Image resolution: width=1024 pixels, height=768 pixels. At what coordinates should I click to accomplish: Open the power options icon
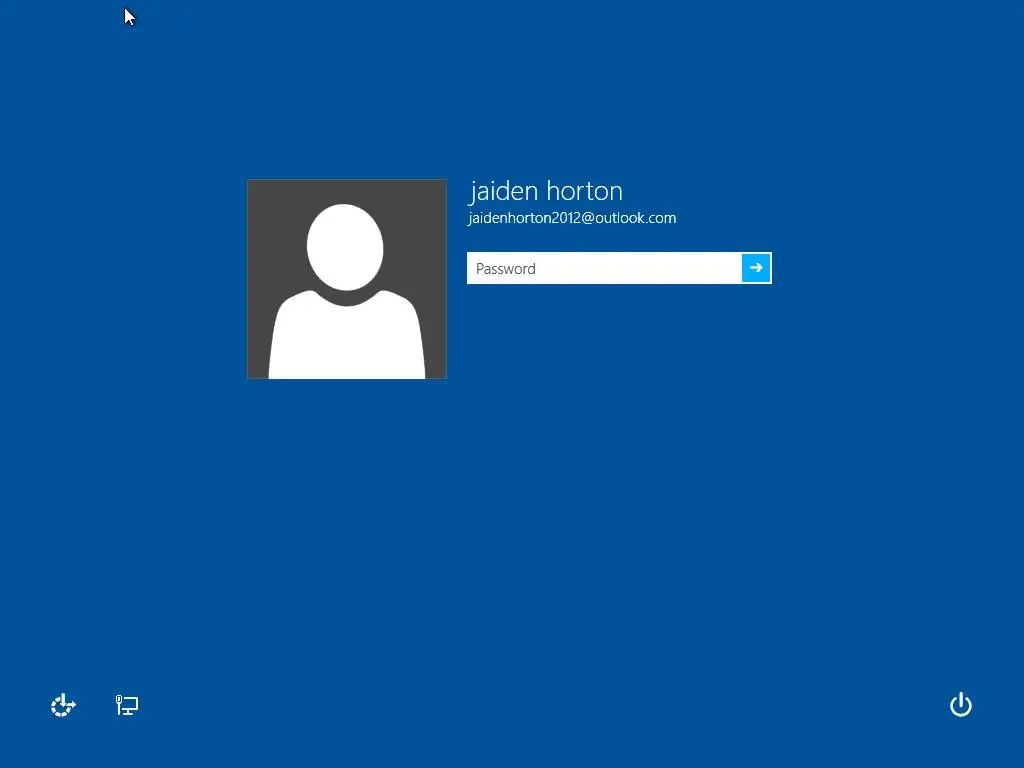[961, 705]
